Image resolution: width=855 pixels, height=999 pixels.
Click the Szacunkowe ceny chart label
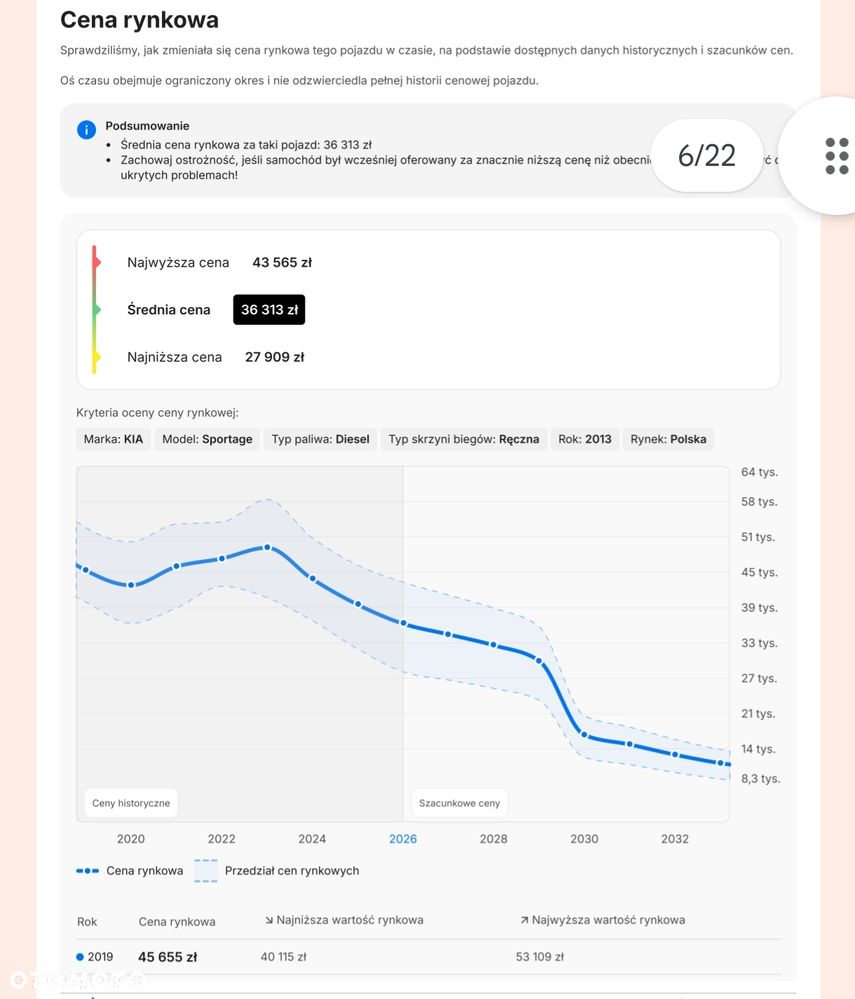(459, 803)
